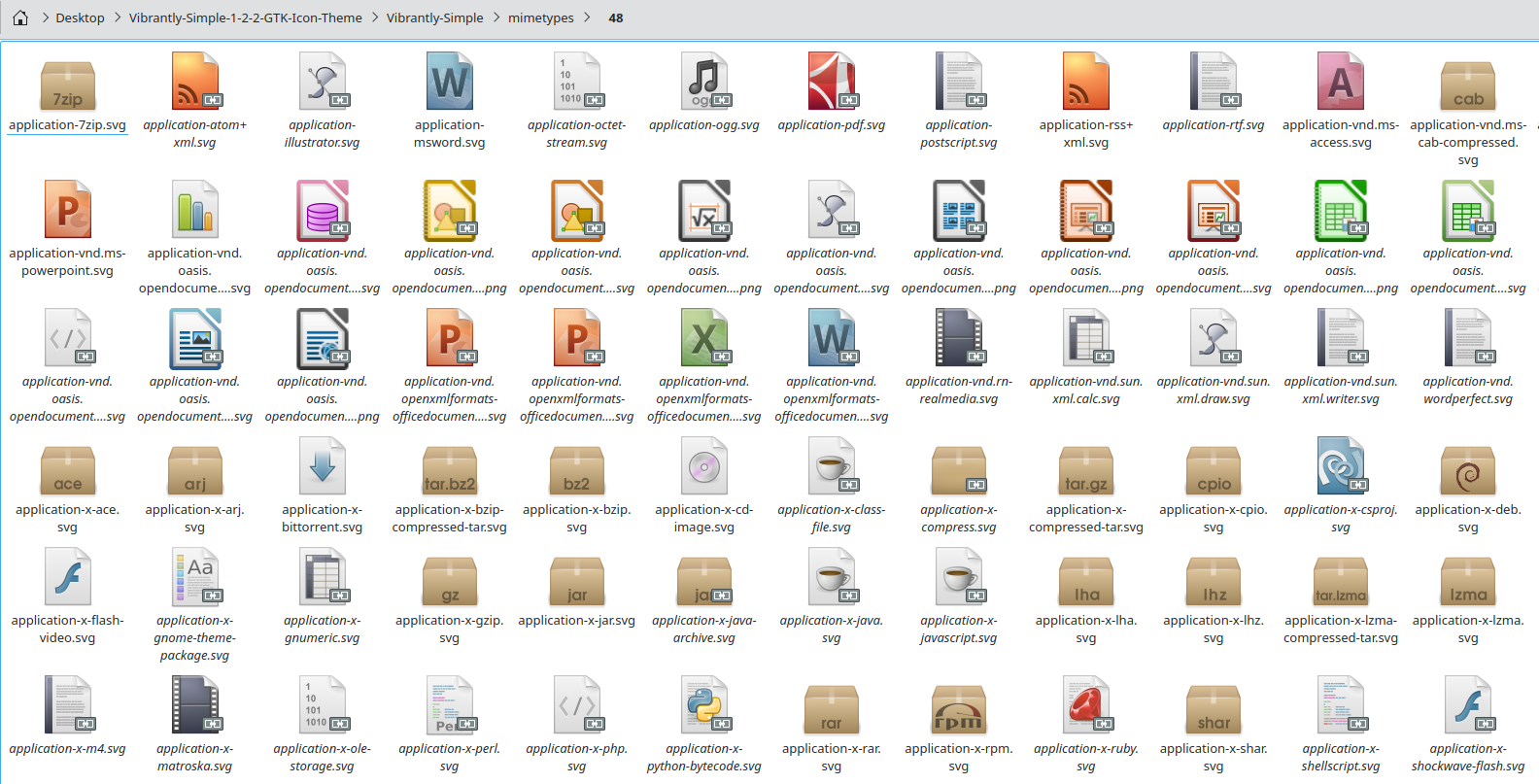Screen dimensions: 1539x784
Task: Click the application-x-javascript.svg label
Action: click(x=959, y=630)
